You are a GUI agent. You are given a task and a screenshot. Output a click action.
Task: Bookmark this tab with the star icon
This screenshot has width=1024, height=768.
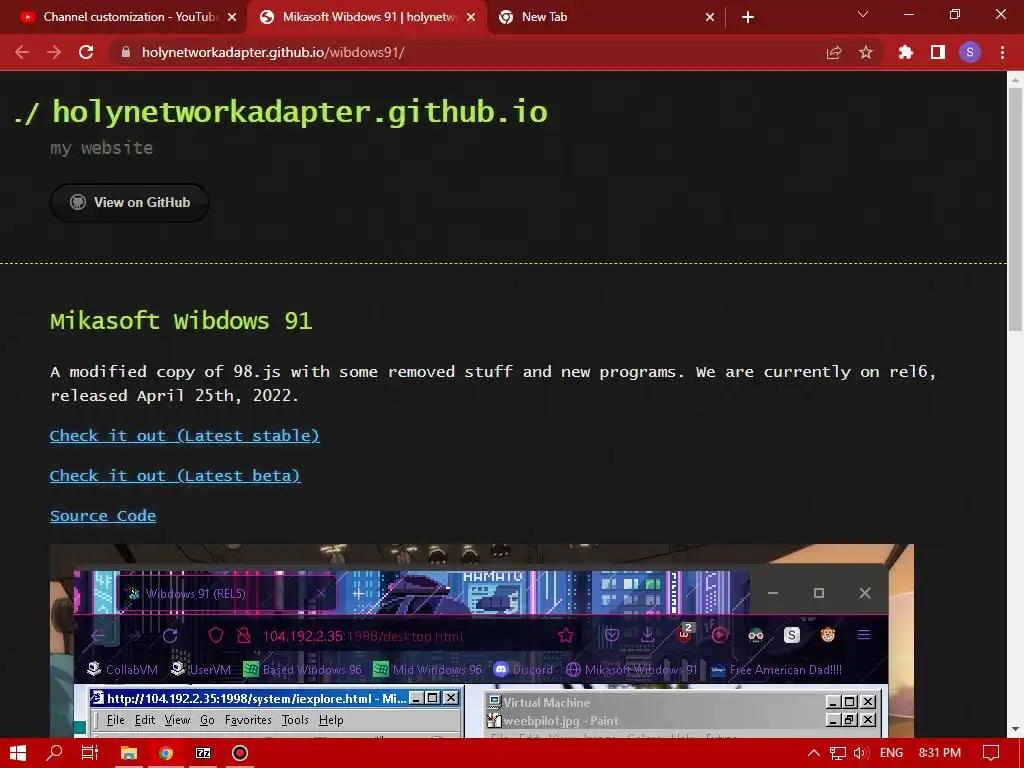pos(866,52)
